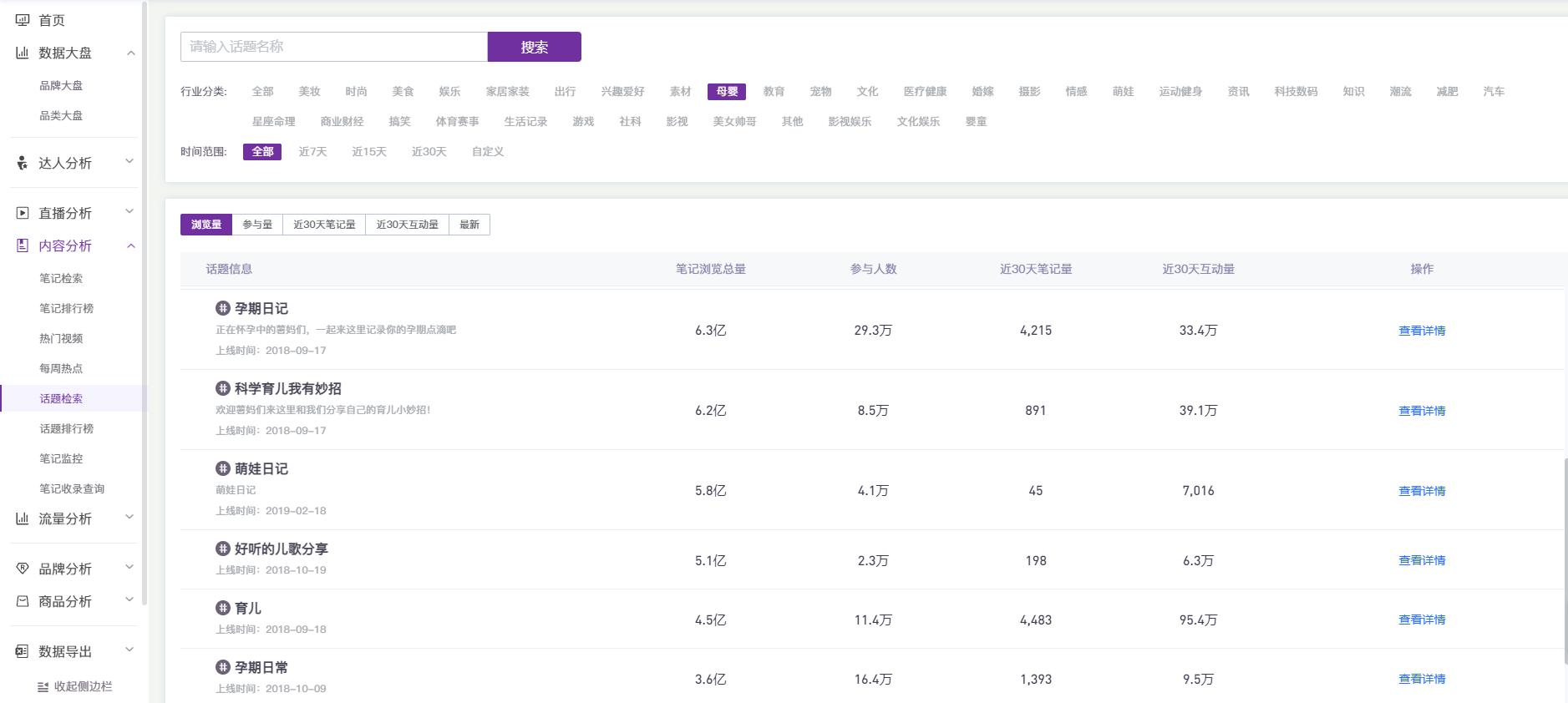Viewport: 1568px width, 703px height.
Task: Click the bar chart icon for 数据大盘
Action: pos(23,53)
